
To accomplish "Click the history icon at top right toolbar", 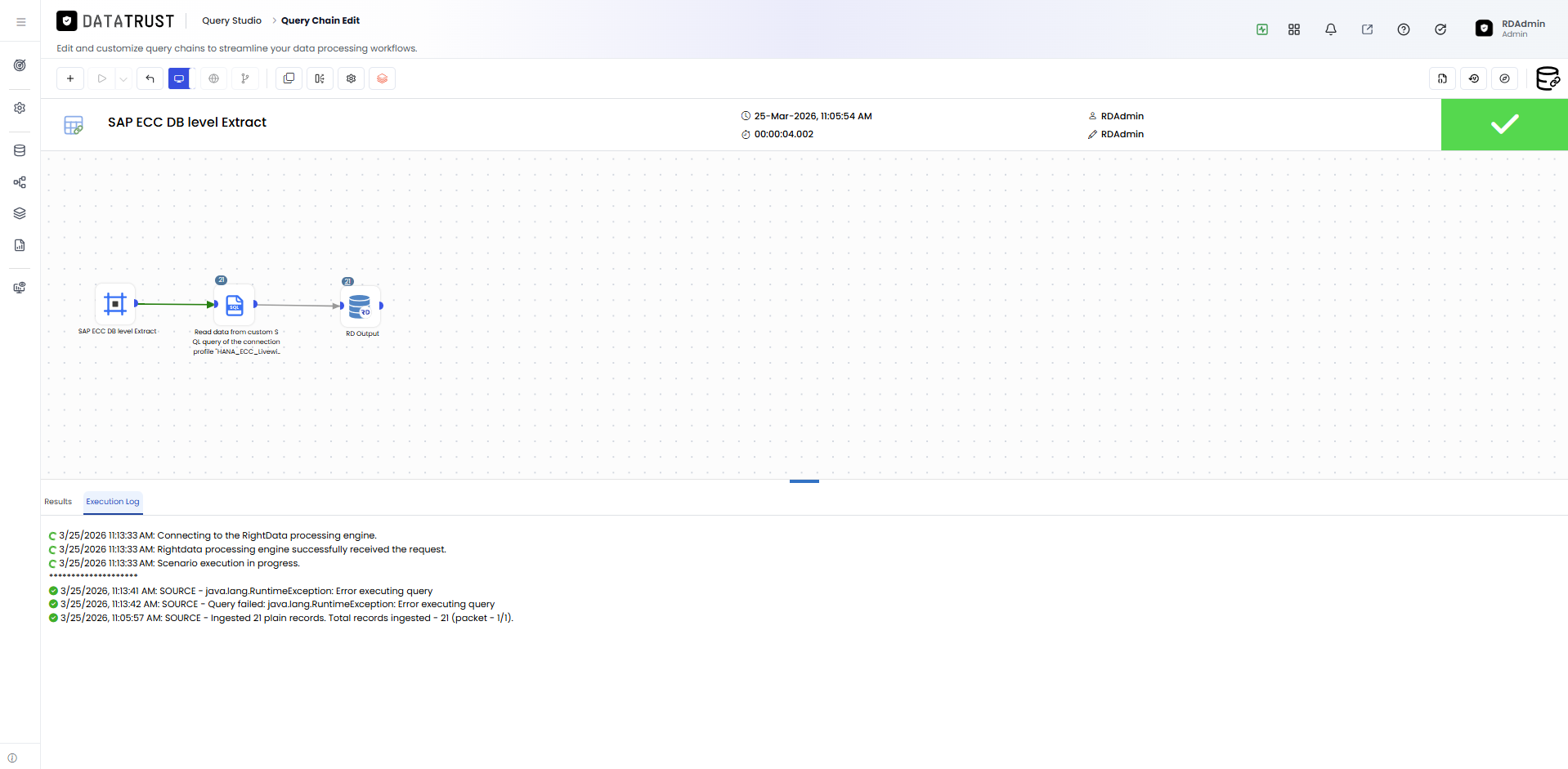I will [x=1474, y=78].
